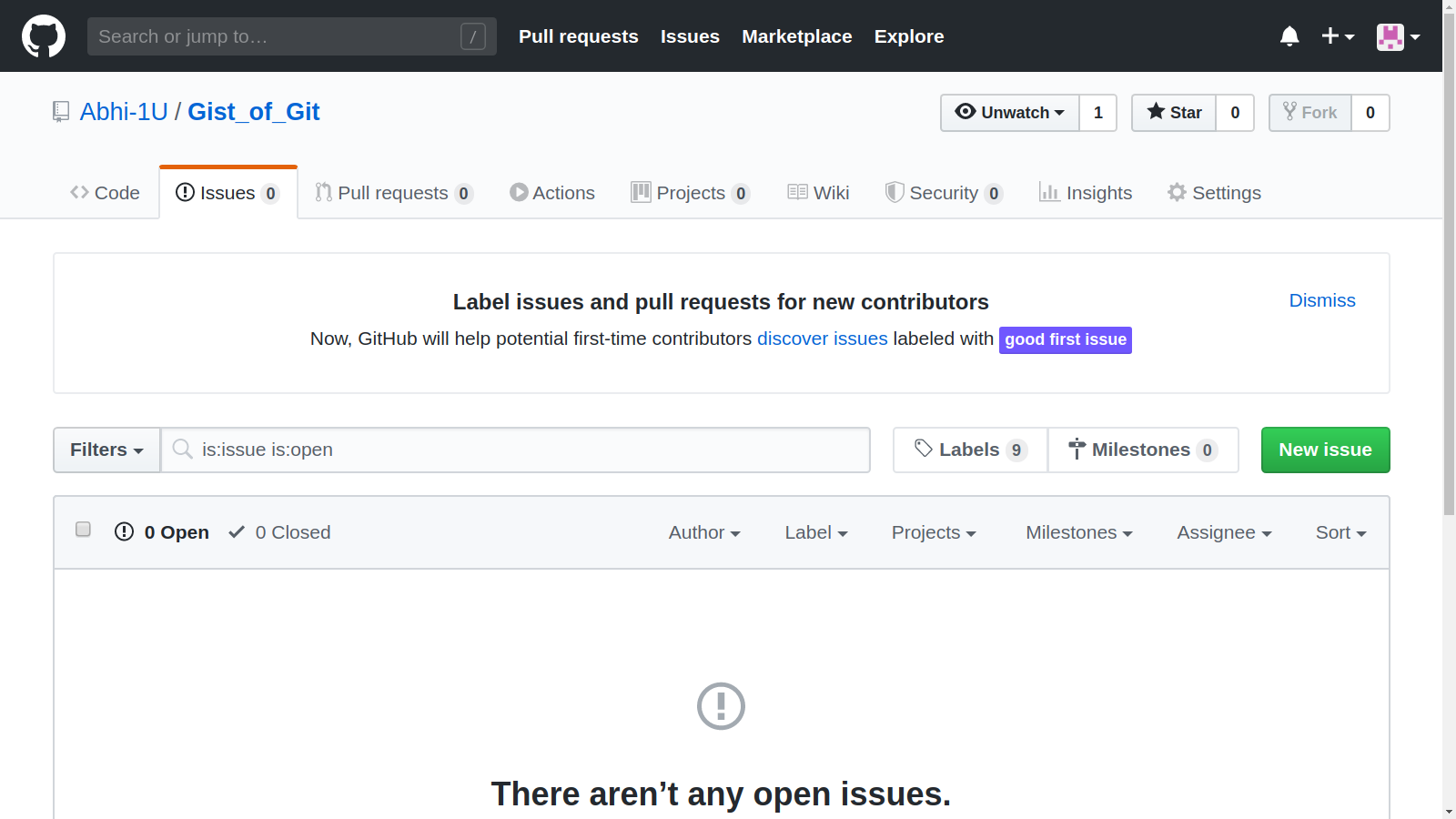This screenshot has width=1456, height=819.
Task: Open Explore in the header
Action: (x=909, y=36)
